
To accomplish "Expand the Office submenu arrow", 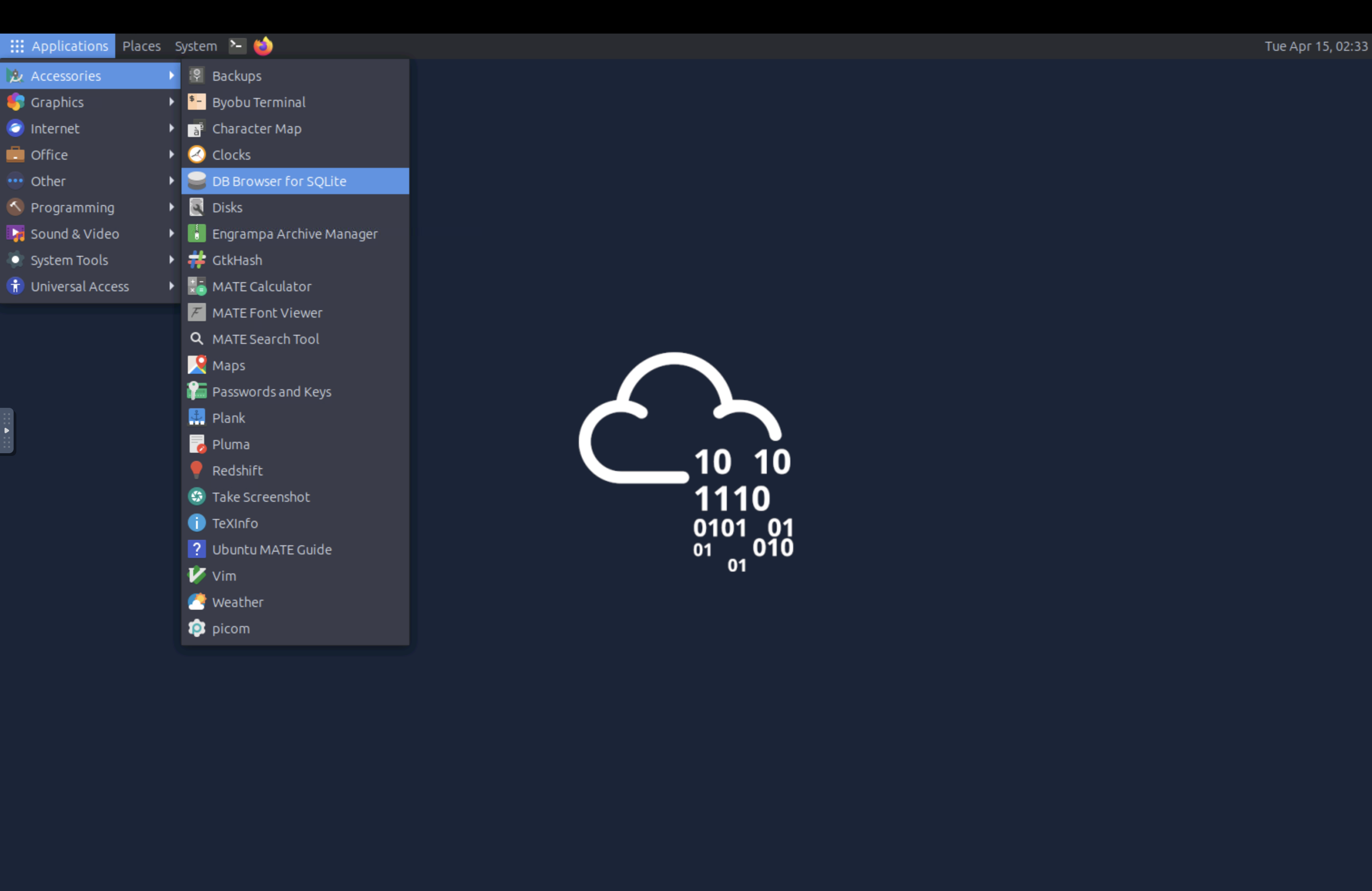I will point(171,154).
